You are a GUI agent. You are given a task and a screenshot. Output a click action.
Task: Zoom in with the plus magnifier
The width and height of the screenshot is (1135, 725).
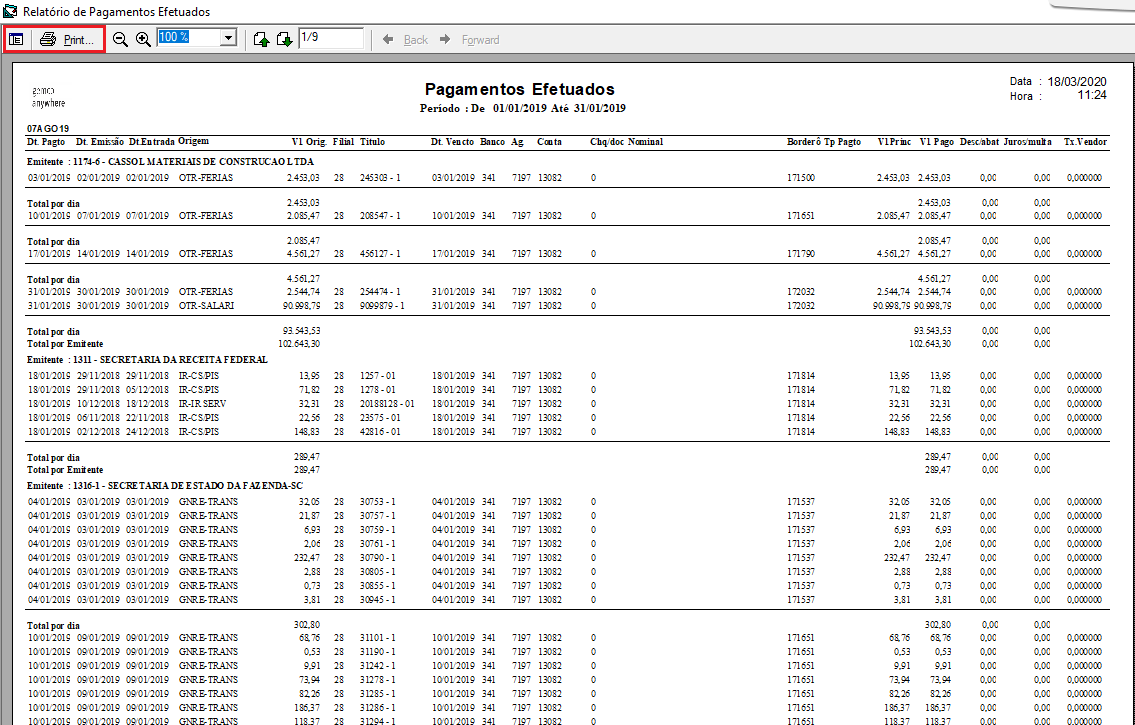tap(143, 39)
